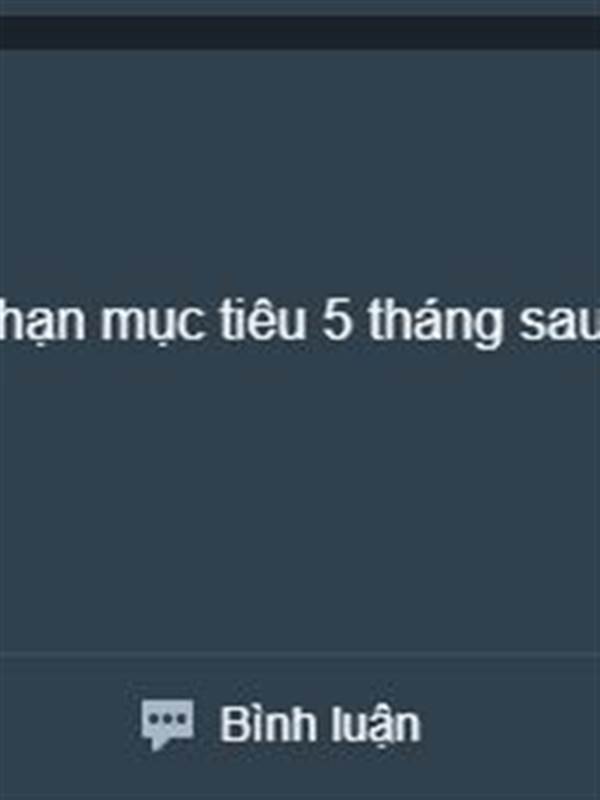Click the speech bubble comment icon
The width and height of the screenshot is (600, 800).
point(167,724)
